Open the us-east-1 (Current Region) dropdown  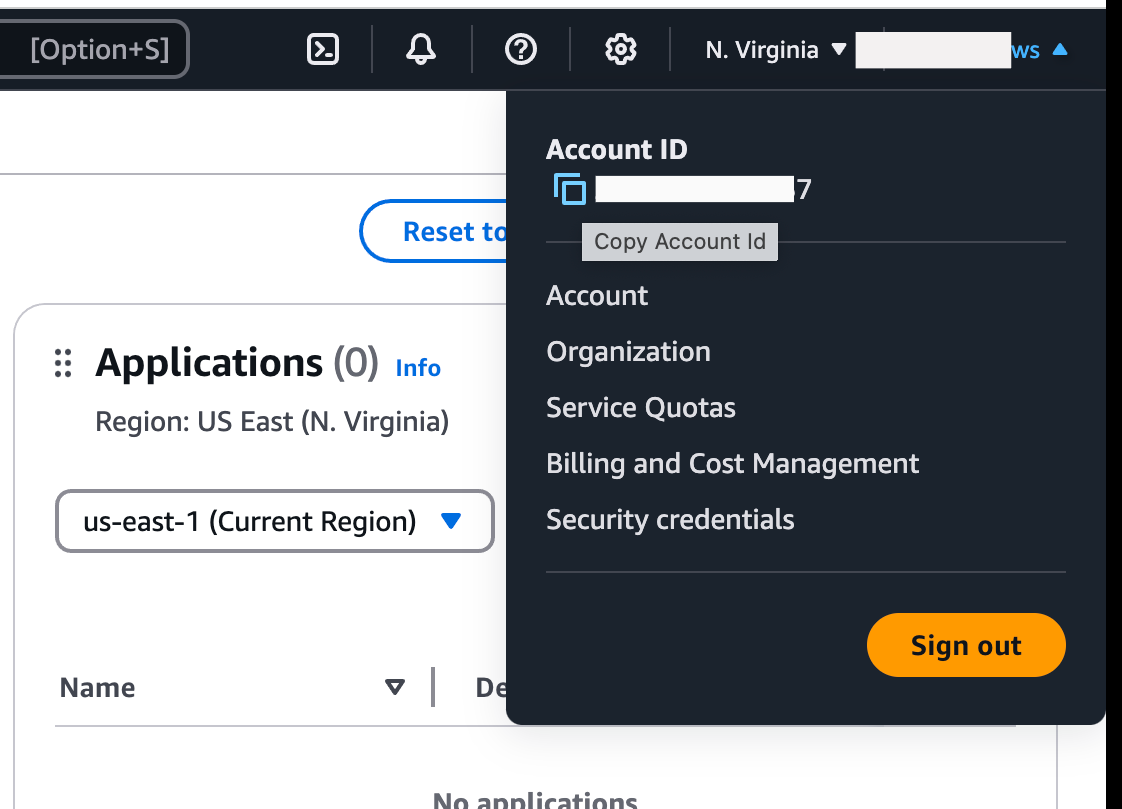(275, 521)
